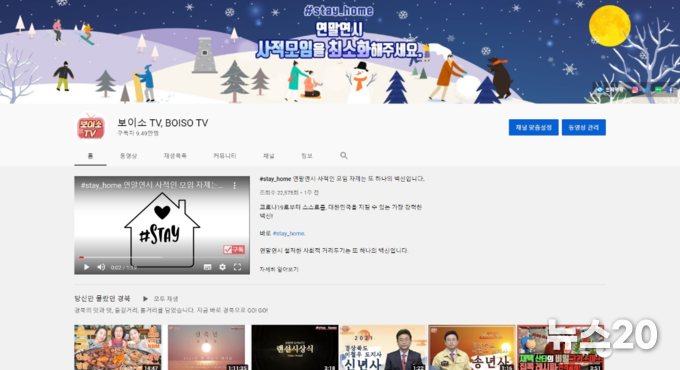Switch to the 동영상 tab

click(x=128, y=156)
